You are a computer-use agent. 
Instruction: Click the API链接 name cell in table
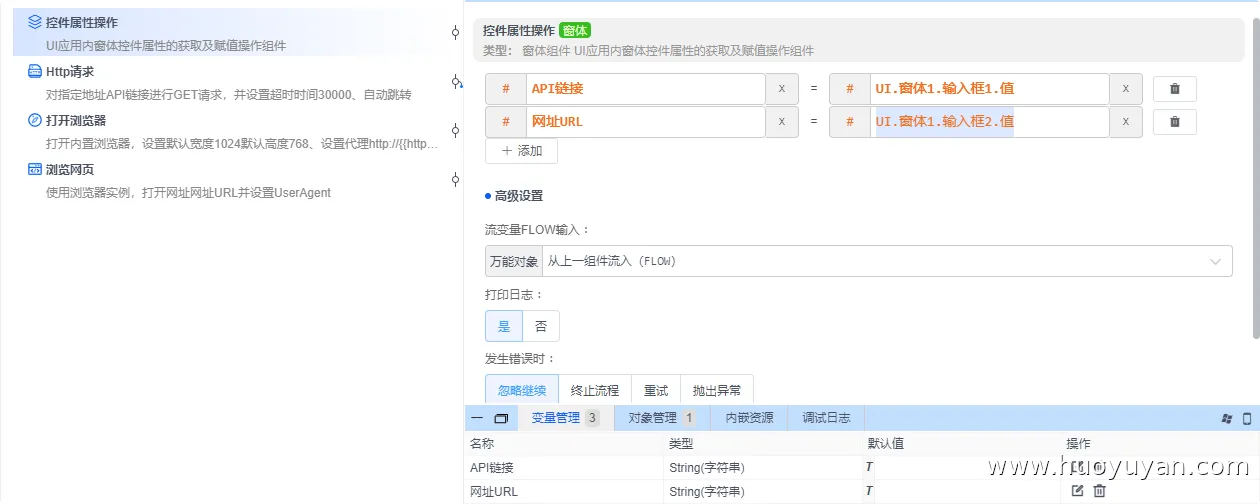pos(565,467)
